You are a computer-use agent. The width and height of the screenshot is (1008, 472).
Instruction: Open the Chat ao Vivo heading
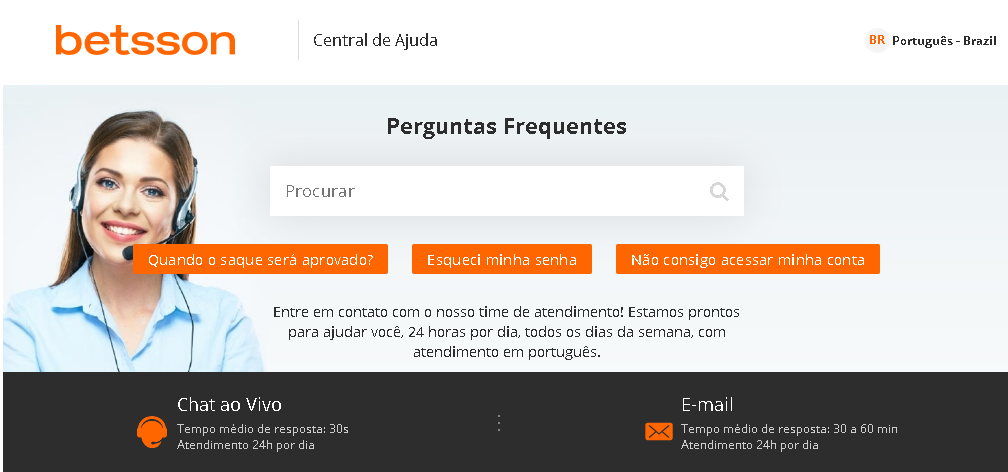229,405
